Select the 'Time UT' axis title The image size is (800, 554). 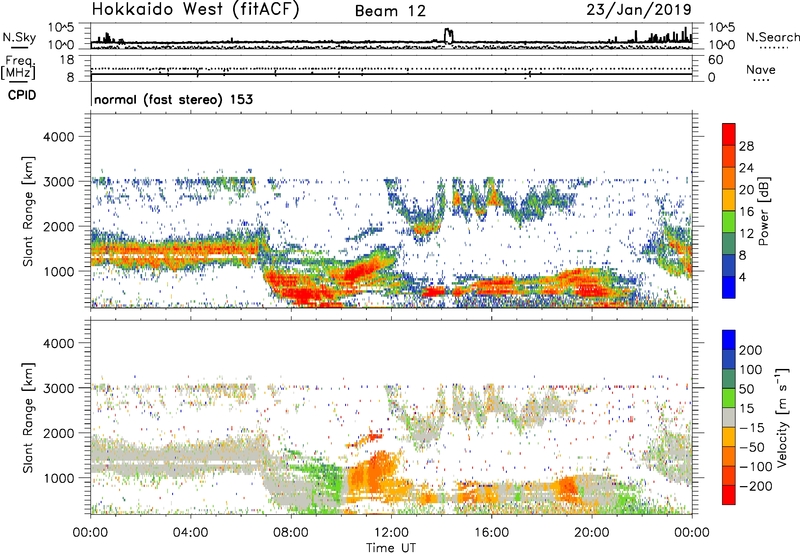pos(391,547)
